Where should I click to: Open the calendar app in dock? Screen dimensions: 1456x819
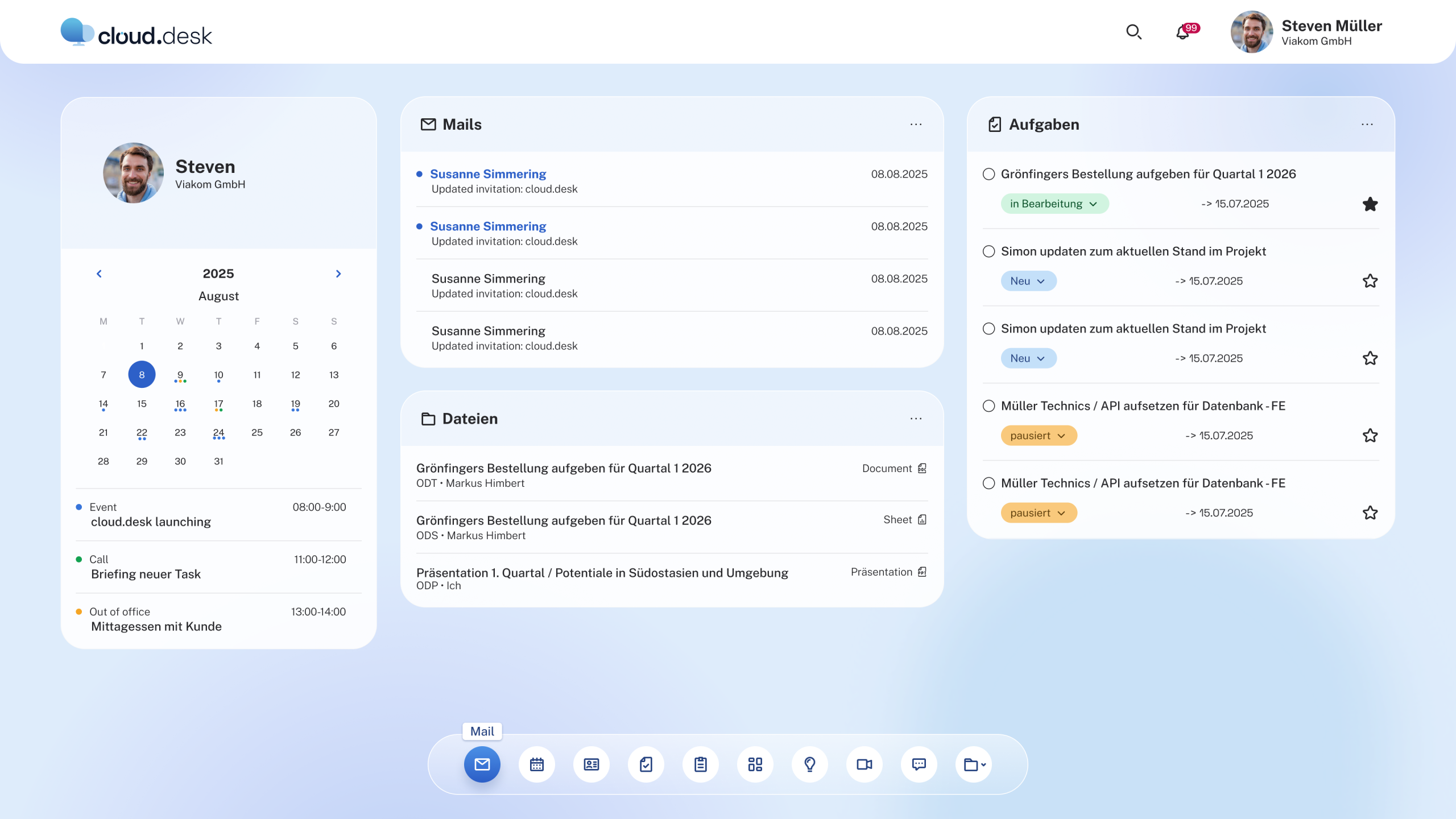(536, 764)
